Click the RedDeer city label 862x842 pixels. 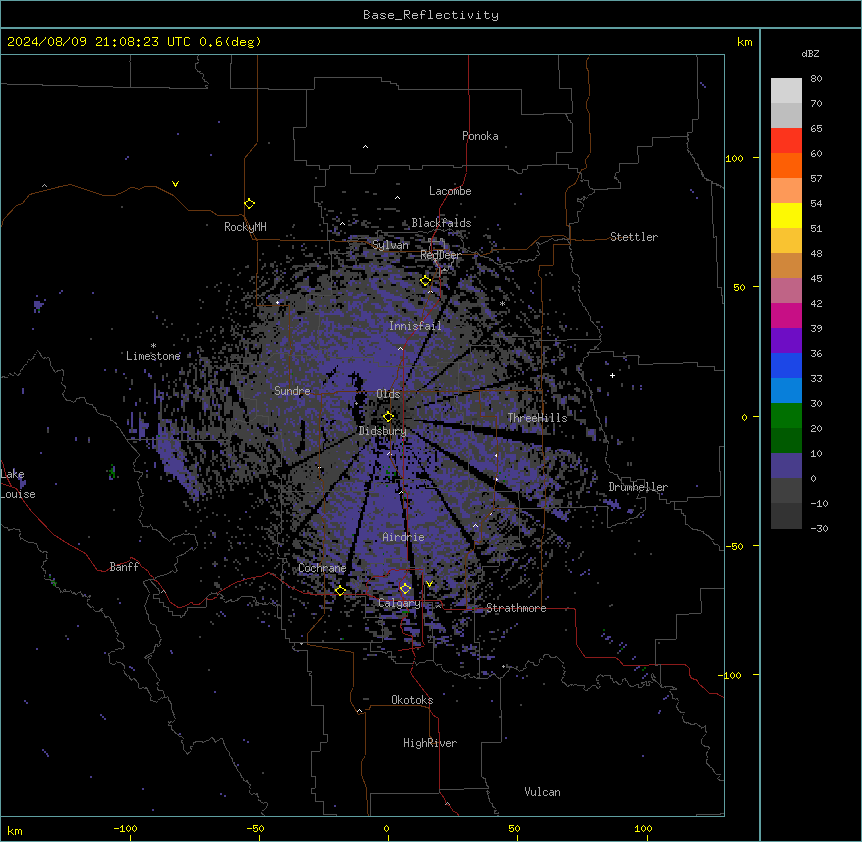coord(441,255)
